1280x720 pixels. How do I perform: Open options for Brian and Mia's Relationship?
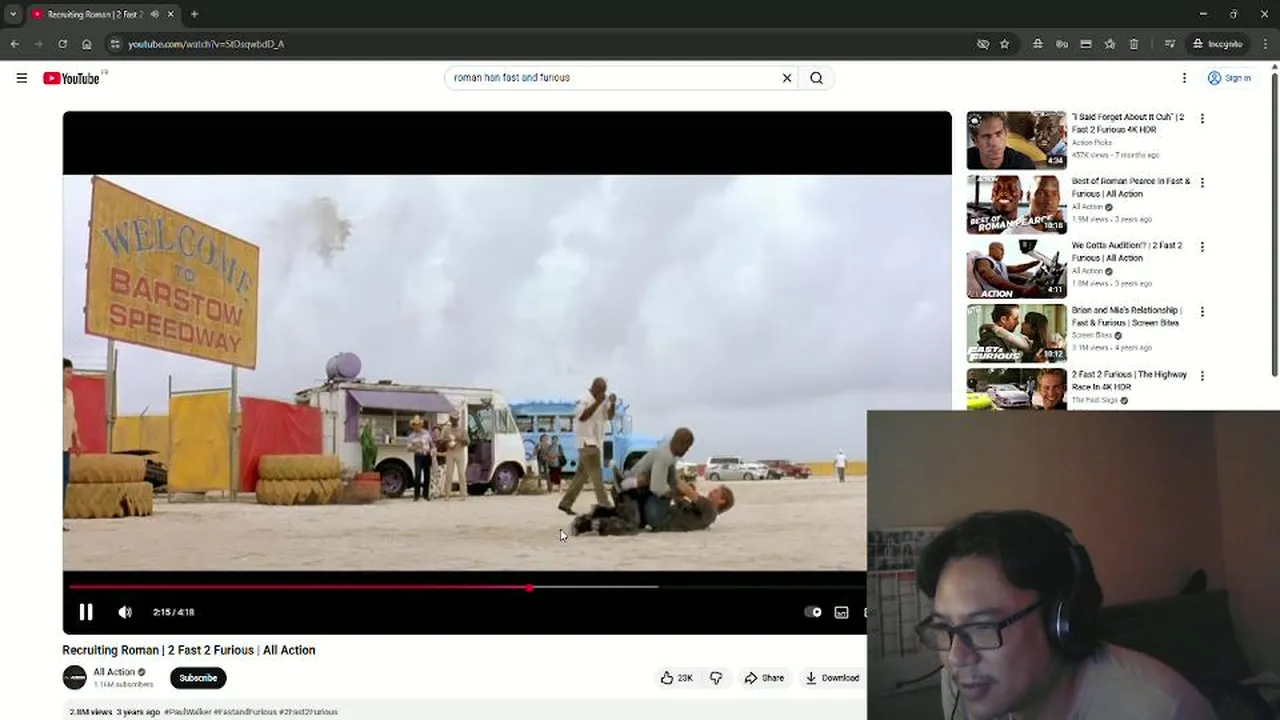(1202, 312)
